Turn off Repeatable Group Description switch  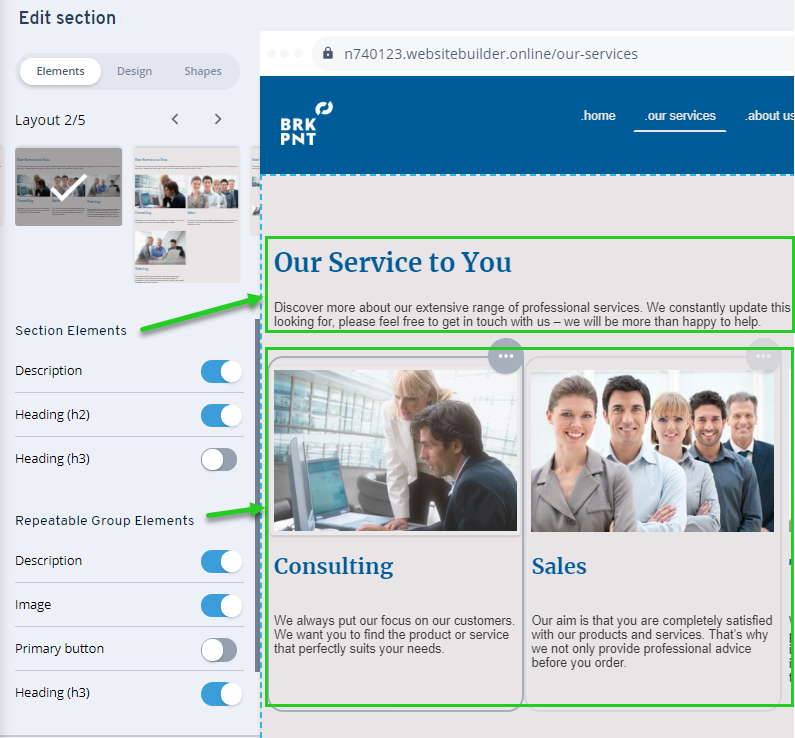click(221, 561)
